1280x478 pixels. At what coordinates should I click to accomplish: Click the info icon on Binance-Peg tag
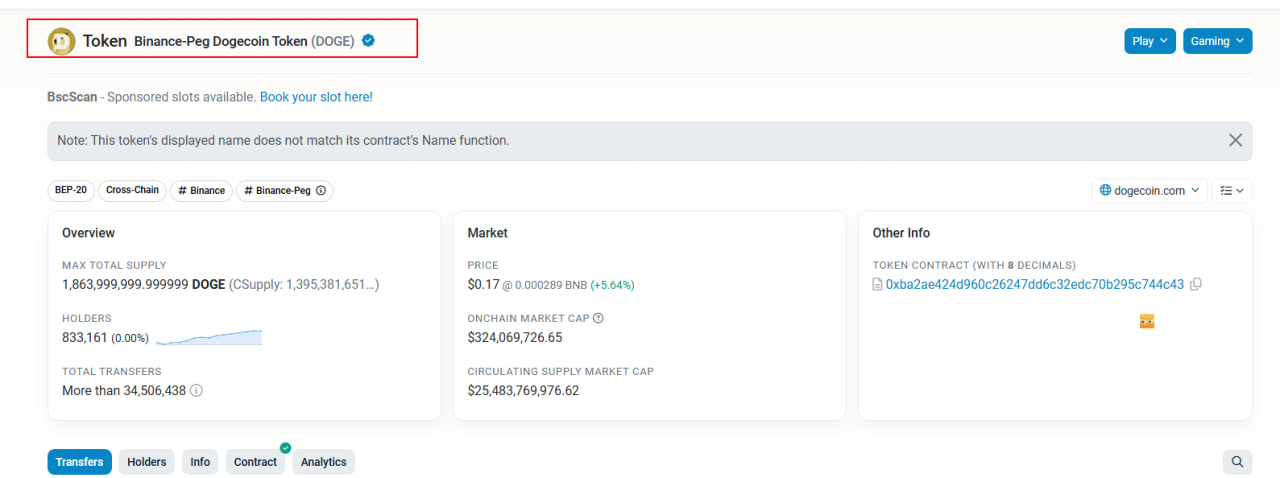[321, 190]
